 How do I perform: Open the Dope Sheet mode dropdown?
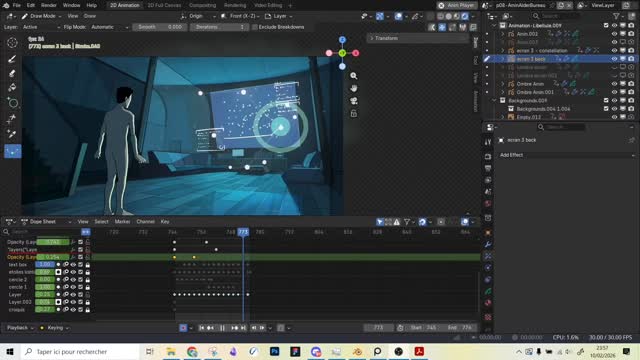47,222
